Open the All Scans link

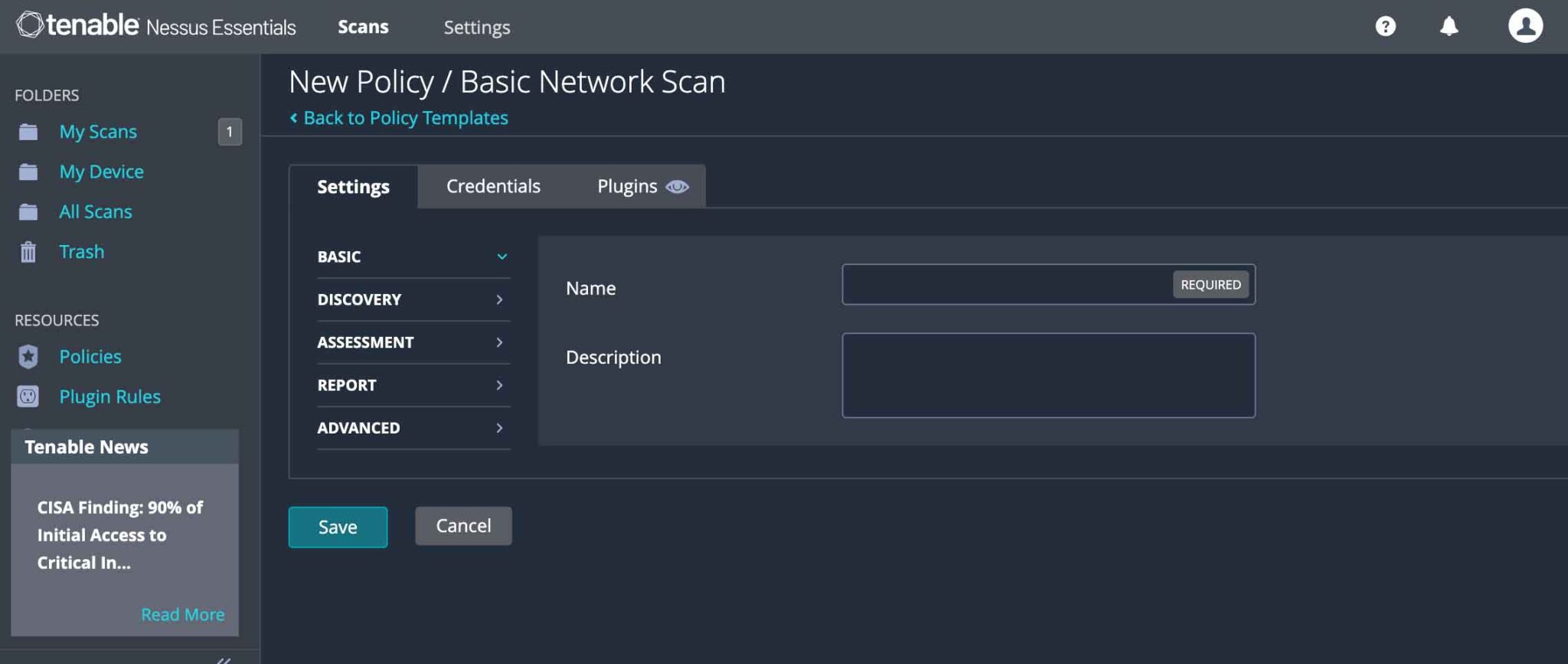point(96,211)
